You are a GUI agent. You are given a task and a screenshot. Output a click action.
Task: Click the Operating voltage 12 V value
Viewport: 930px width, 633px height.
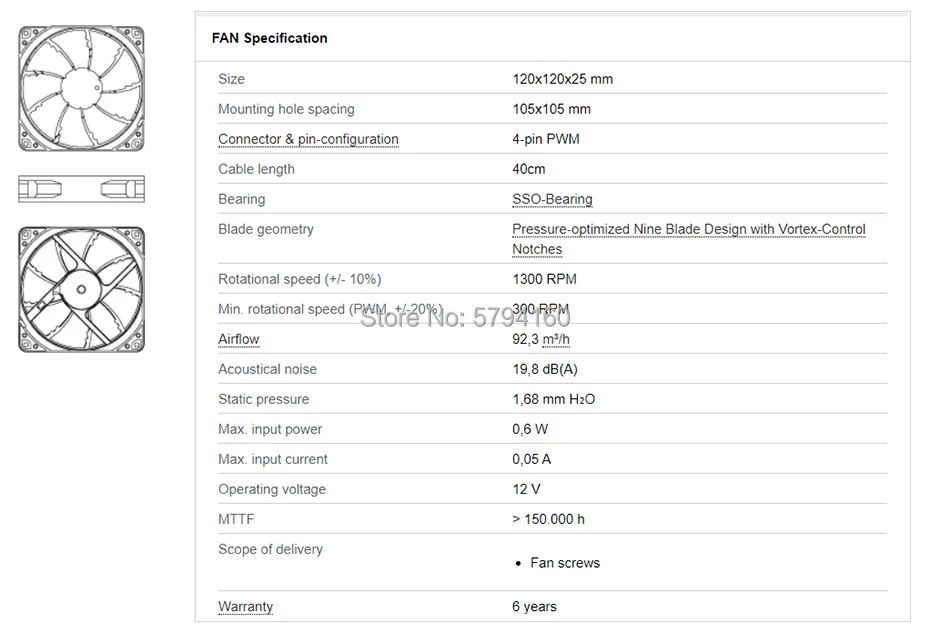(526, 489)
